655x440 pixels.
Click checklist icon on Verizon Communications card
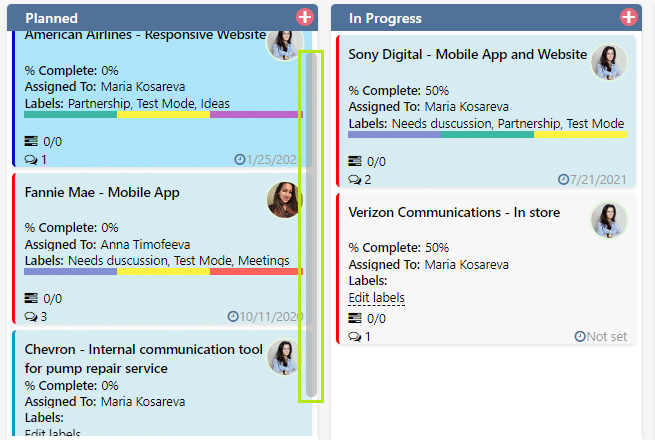click(355, 318)
